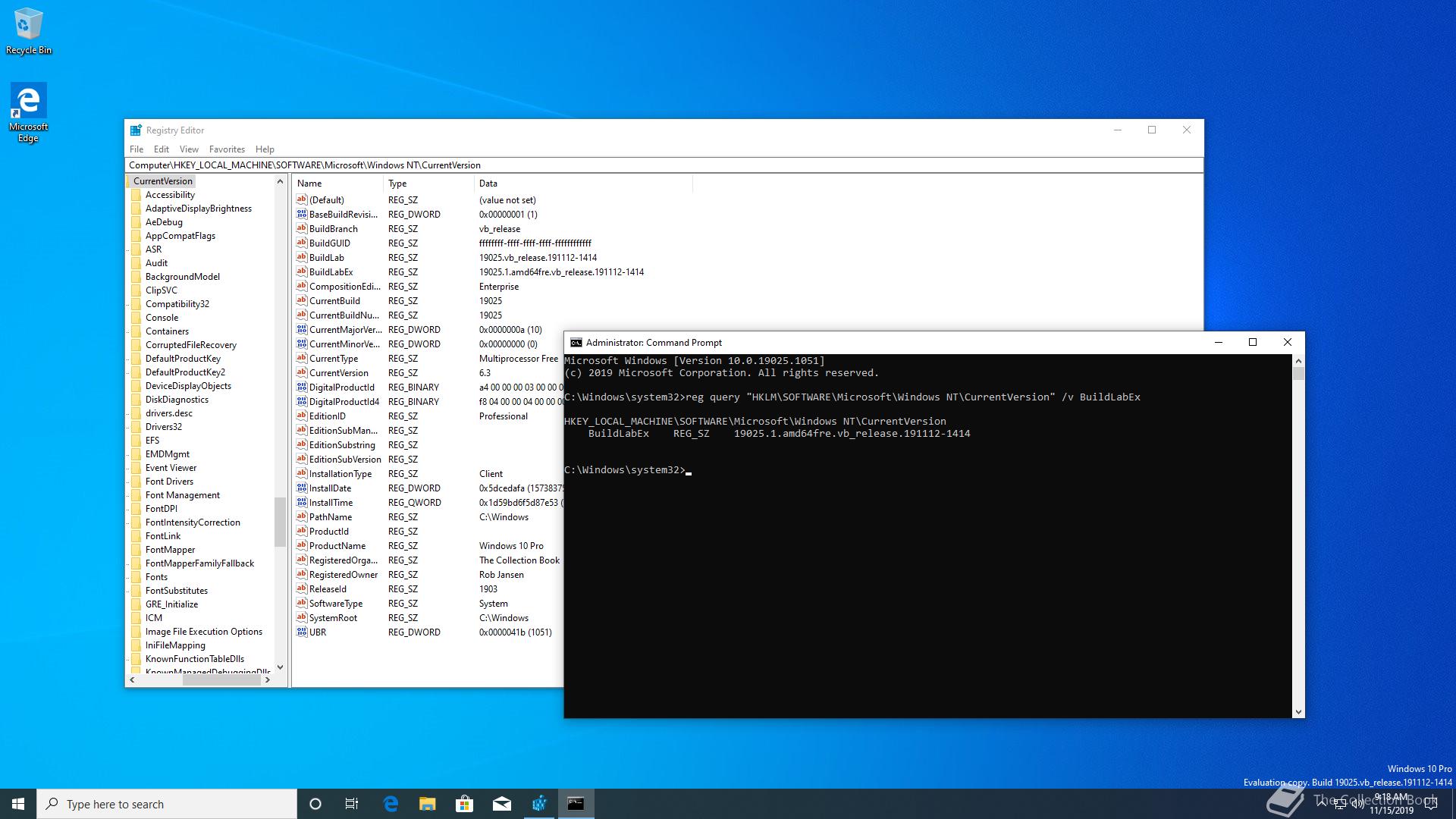Open the Edit menu in Registry Editor
The width and height of the screenshot is (1456, 819).
tap(162, 149)
